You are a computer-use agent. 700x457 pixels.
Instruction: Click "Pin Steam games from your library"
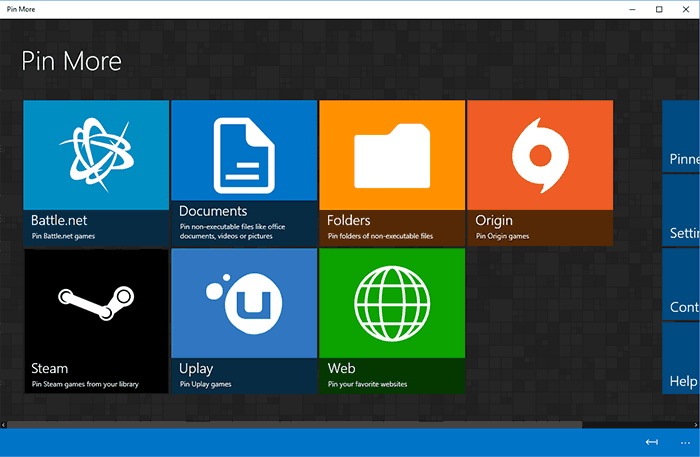tap(85, 384)
